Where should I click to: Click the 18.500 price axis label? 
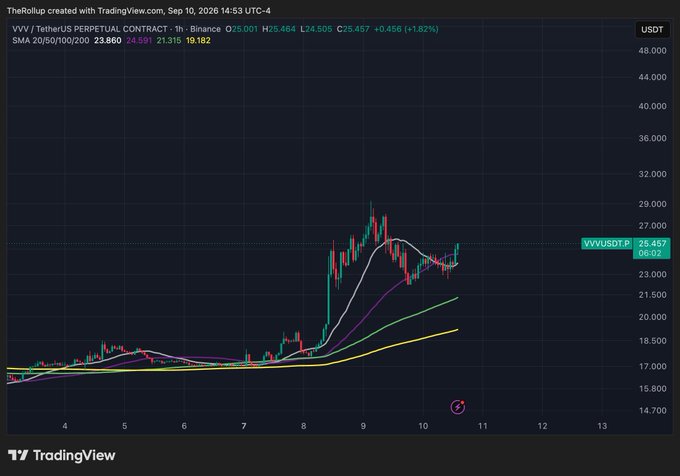click(652, 341)
